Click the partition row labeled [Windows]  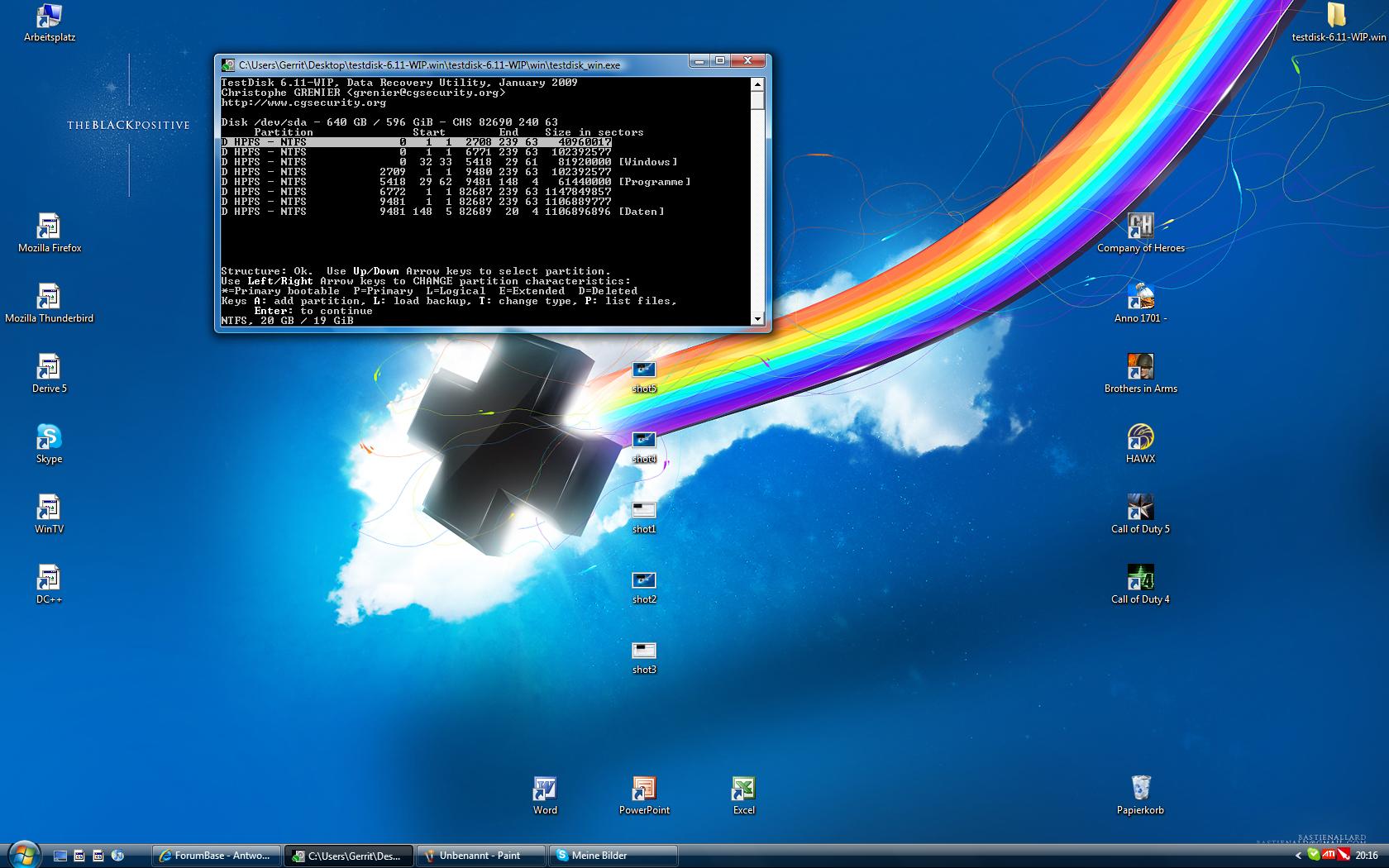[x=450, y=162]
